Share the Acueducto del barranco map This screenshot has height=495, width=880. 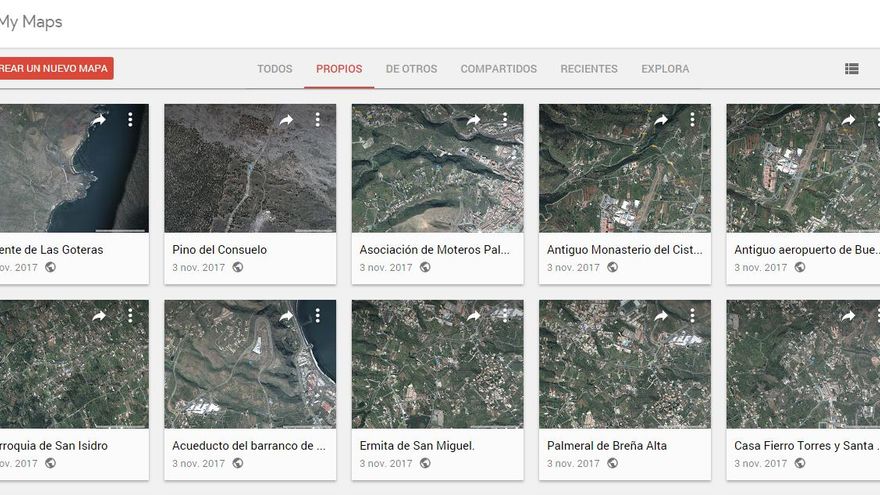(286, 316)
